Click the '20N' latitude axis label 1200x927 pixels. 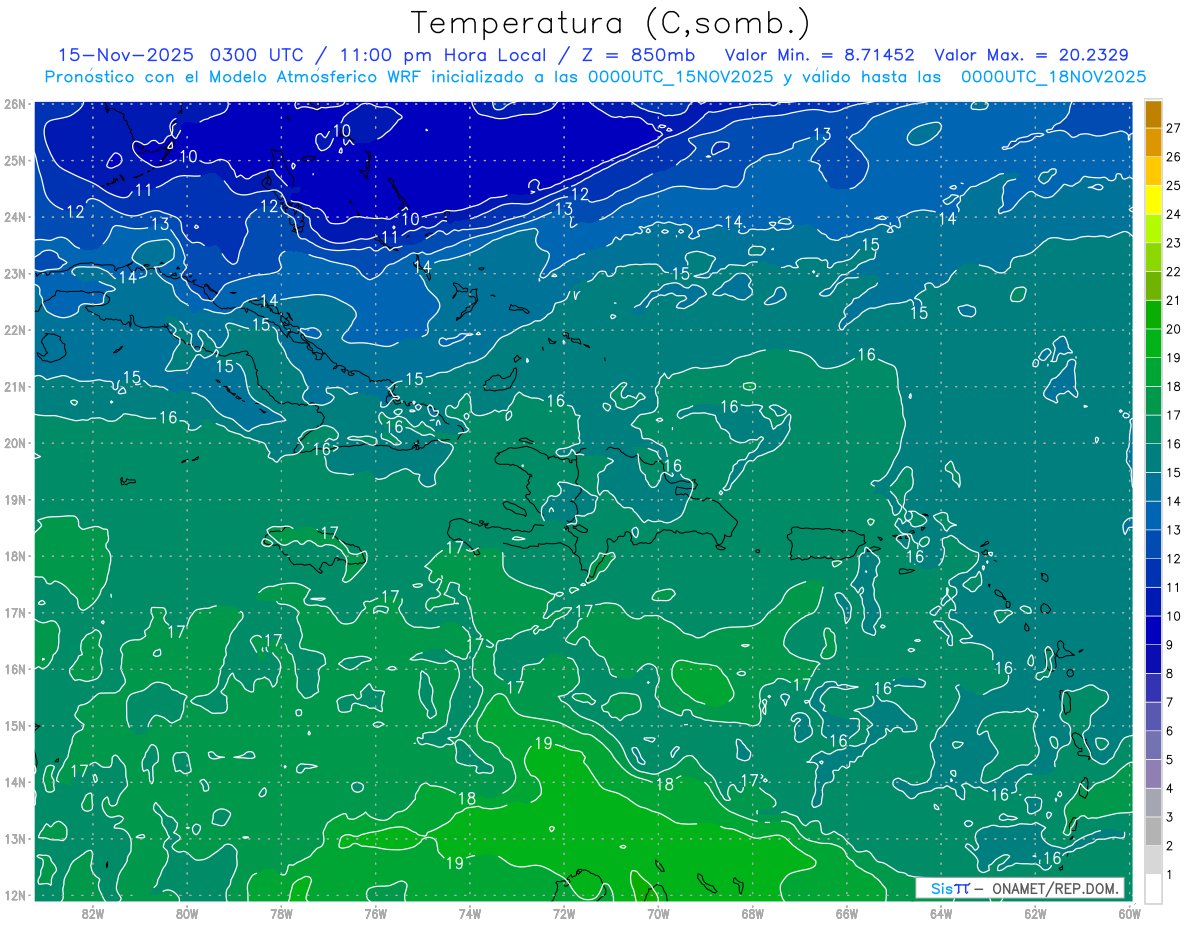click(x=14, y=443)
